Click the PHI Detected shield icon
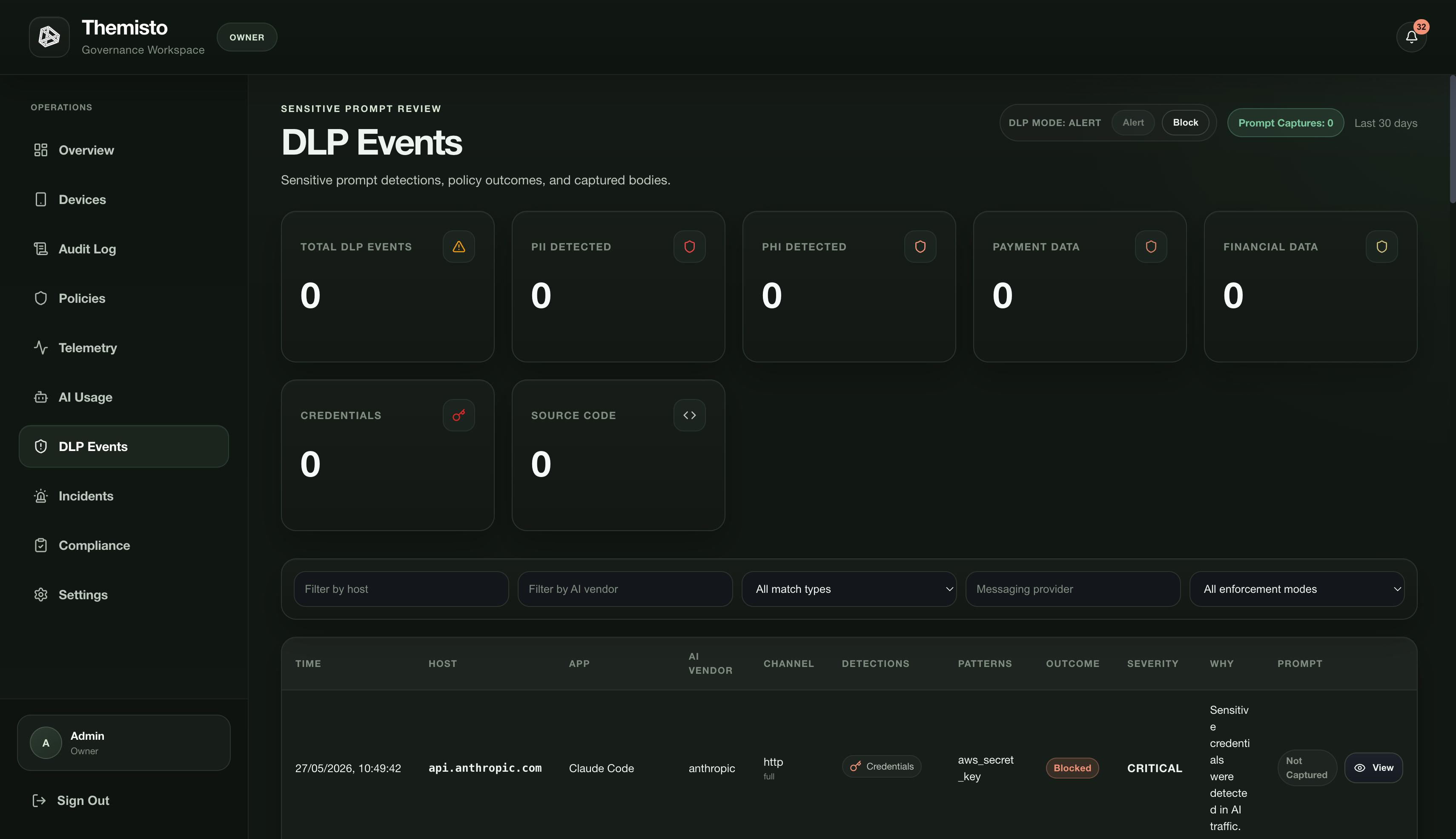 920,247
